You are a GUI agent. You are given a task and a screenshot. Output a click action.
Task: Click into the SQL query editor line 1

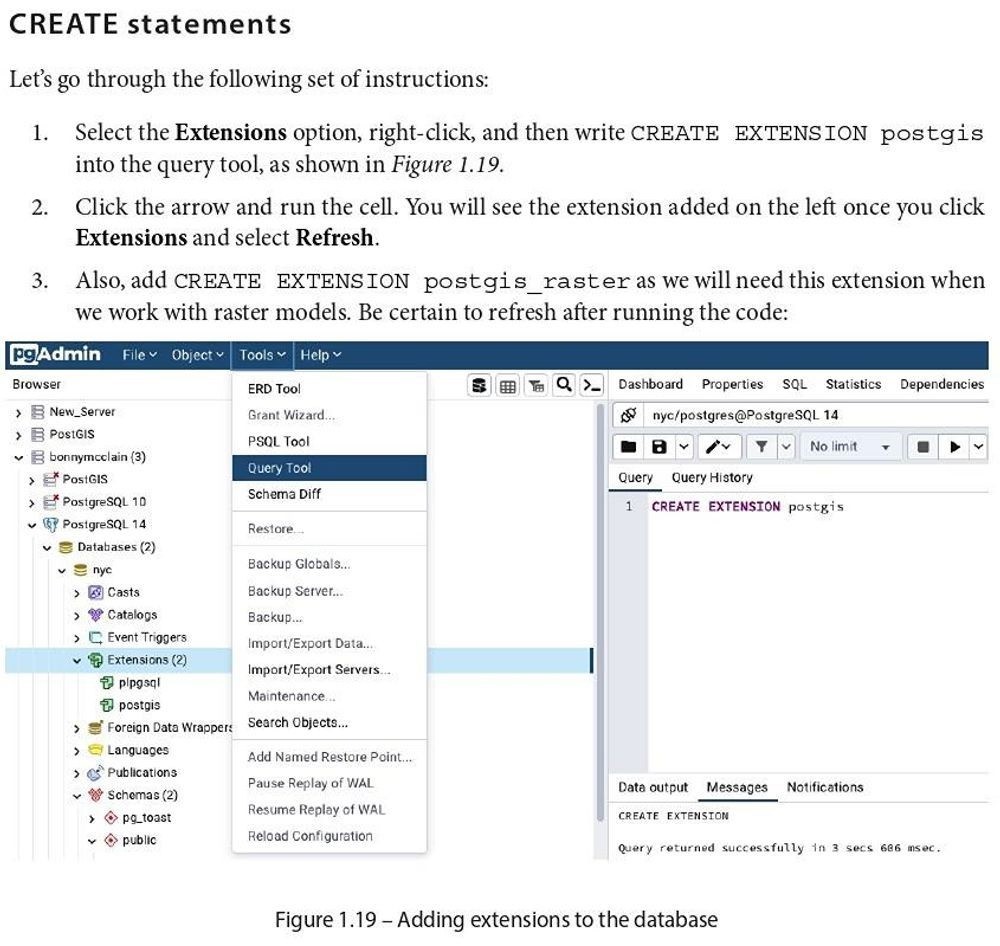click(x=818, y=506)
